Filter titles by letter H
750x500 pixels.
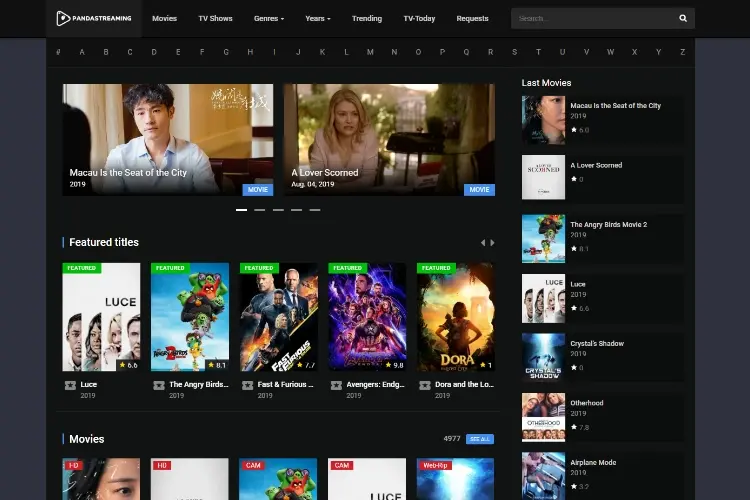click(x=250, y=52)
